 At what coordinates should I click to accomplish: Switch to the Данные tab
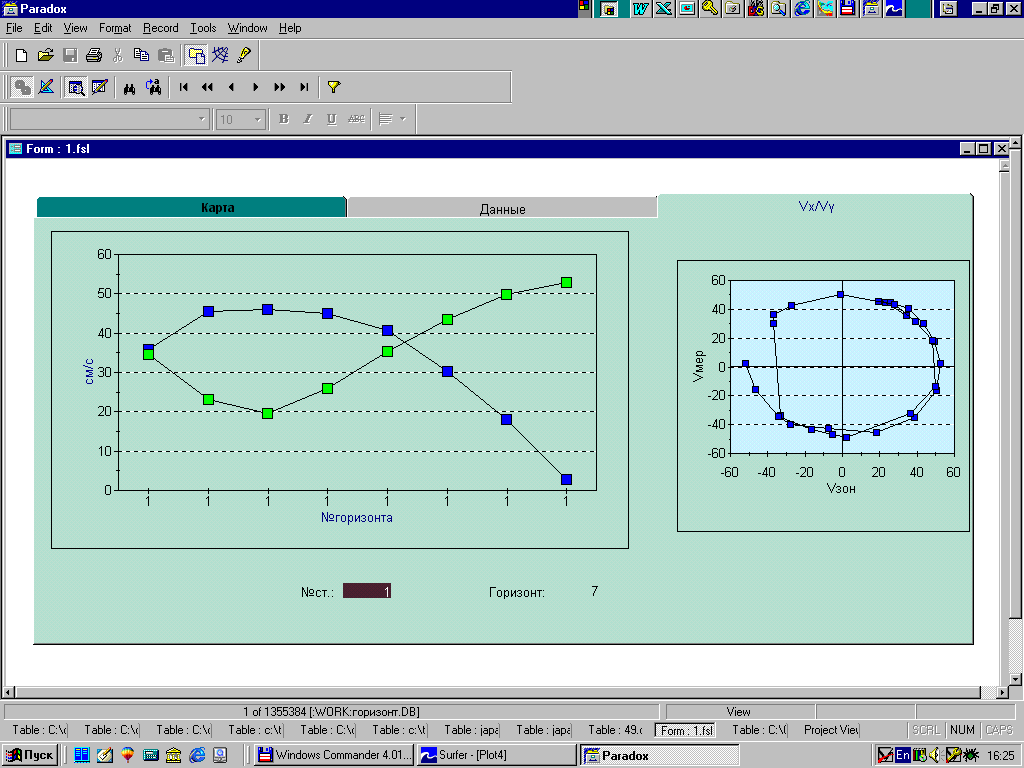[x=502, y=208]
